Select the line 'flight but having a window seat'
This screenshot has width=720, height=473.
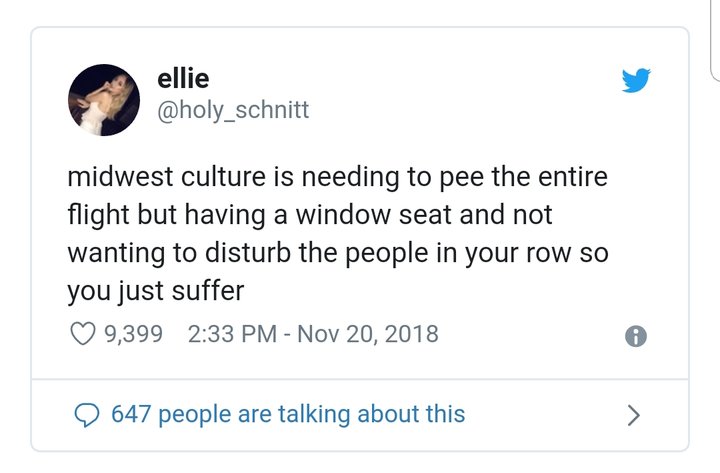pyautogui.click(x=310, y=215)
